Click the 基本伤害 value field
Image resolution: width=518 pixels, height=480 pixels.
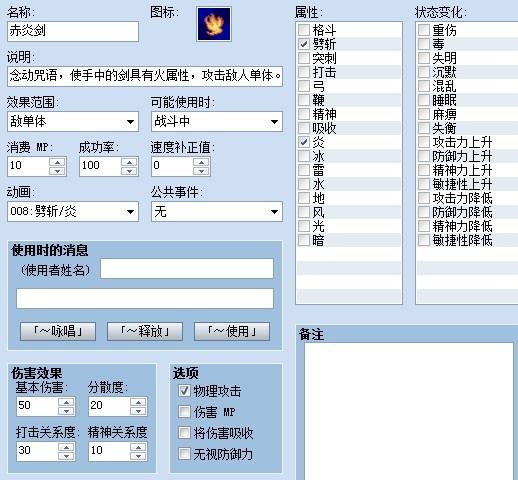click(x=37, y=406)
